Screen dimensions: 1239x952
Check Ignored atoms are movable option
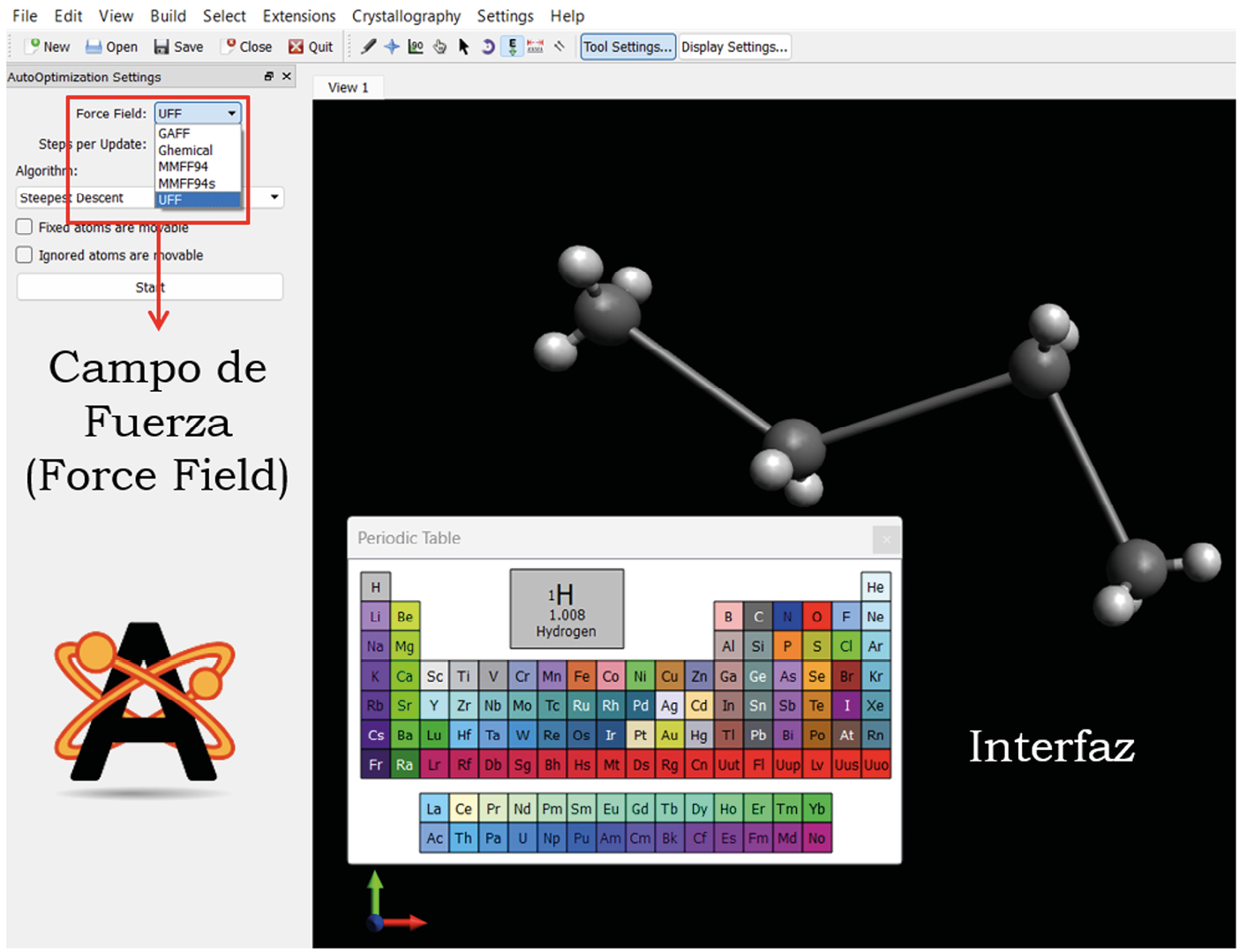[x=25, y=255]
